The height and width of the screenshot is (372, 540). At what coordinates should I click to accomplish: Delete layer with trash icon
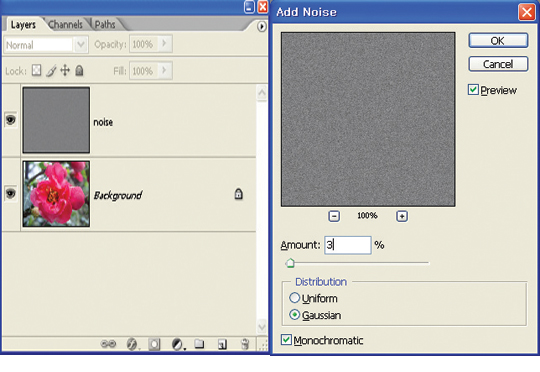[x=245, y=343]
